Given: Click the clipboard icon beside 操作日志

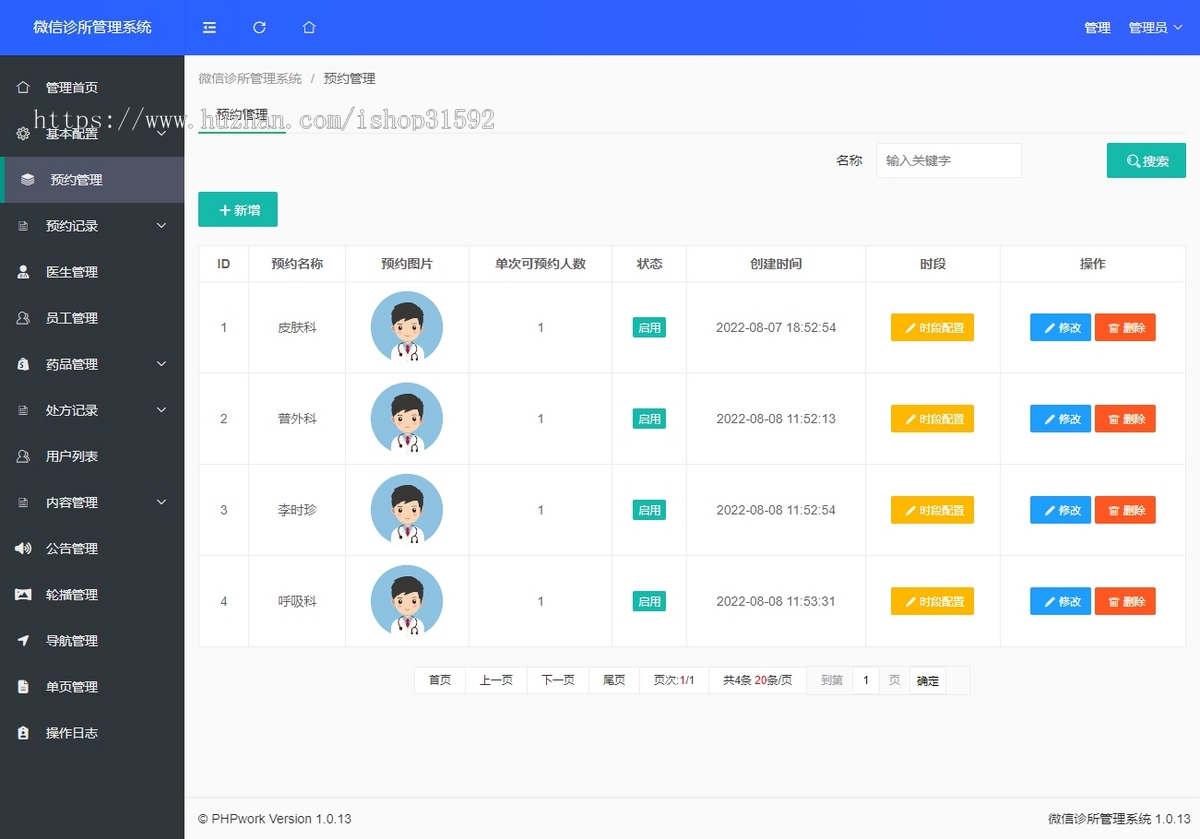Looking at the screenshot, I should [x=24, y=732].
